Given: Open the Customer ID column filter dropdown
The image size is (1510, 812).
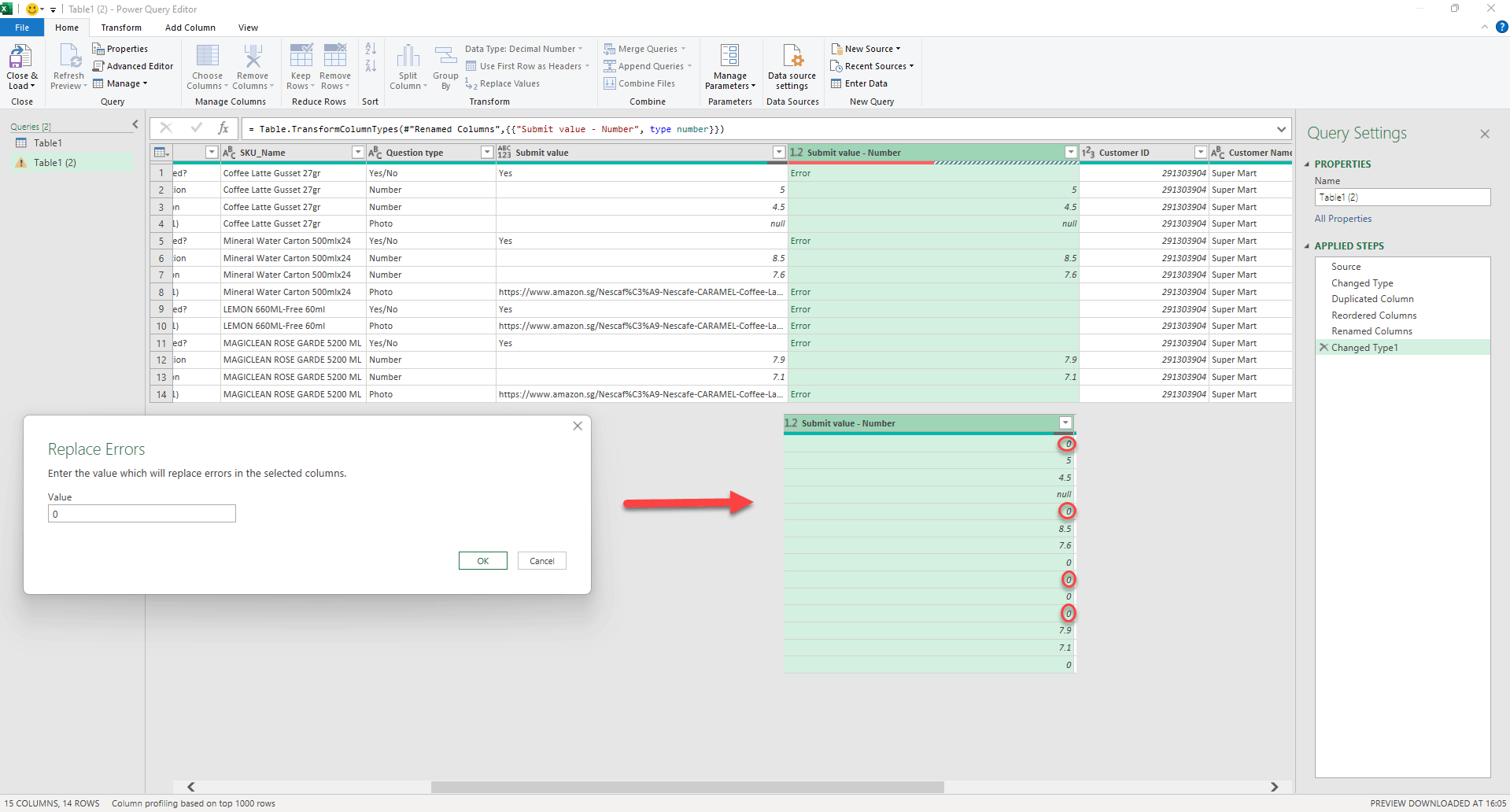Looking at the screenshot, I should click(1201, 153).
